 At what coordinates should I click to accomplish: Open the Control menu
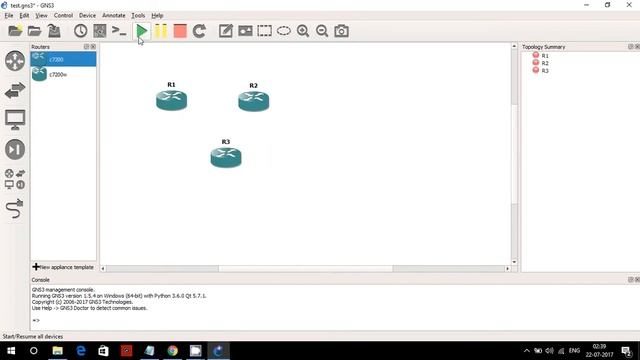pyautogui.click(x=63, y=16)
